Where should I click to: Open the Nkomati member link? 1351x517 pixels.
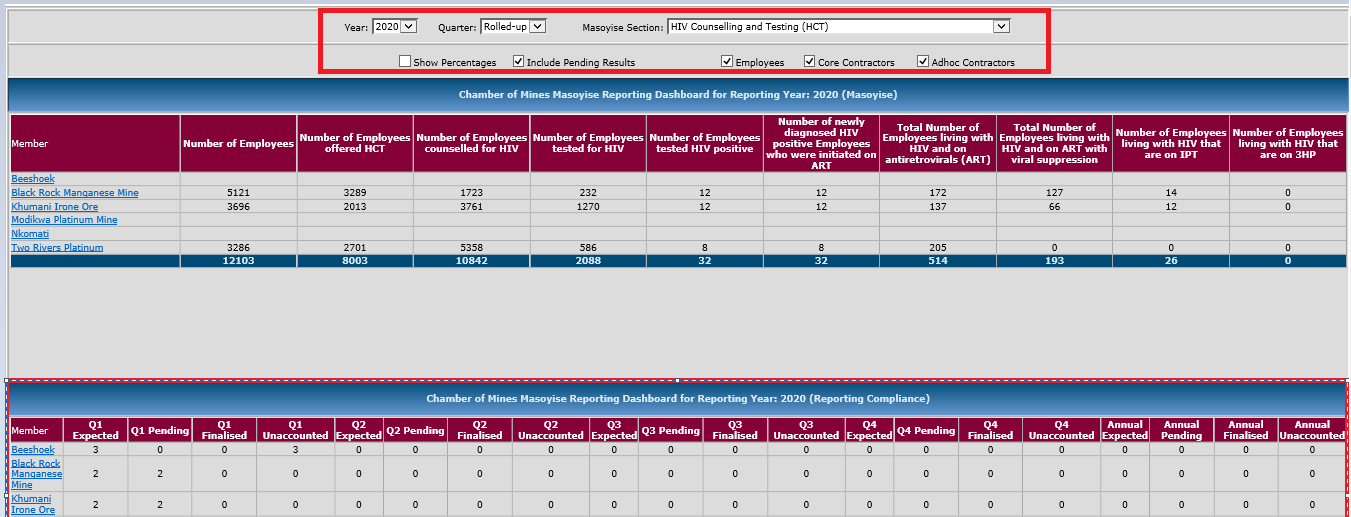coord(30,233)
